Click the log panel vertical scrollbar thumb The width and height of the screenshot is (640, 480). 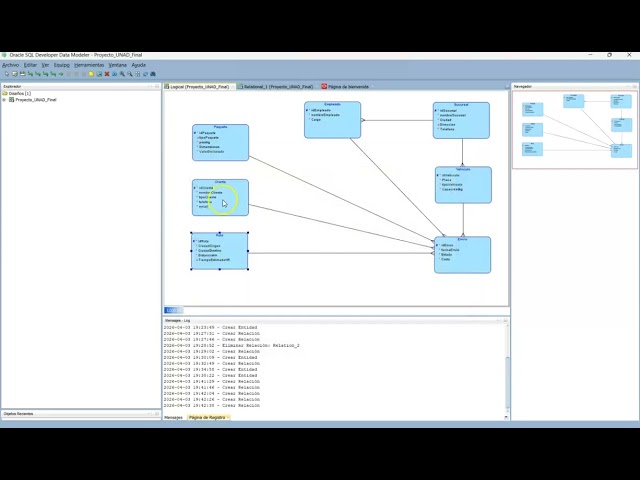(507, 382)
